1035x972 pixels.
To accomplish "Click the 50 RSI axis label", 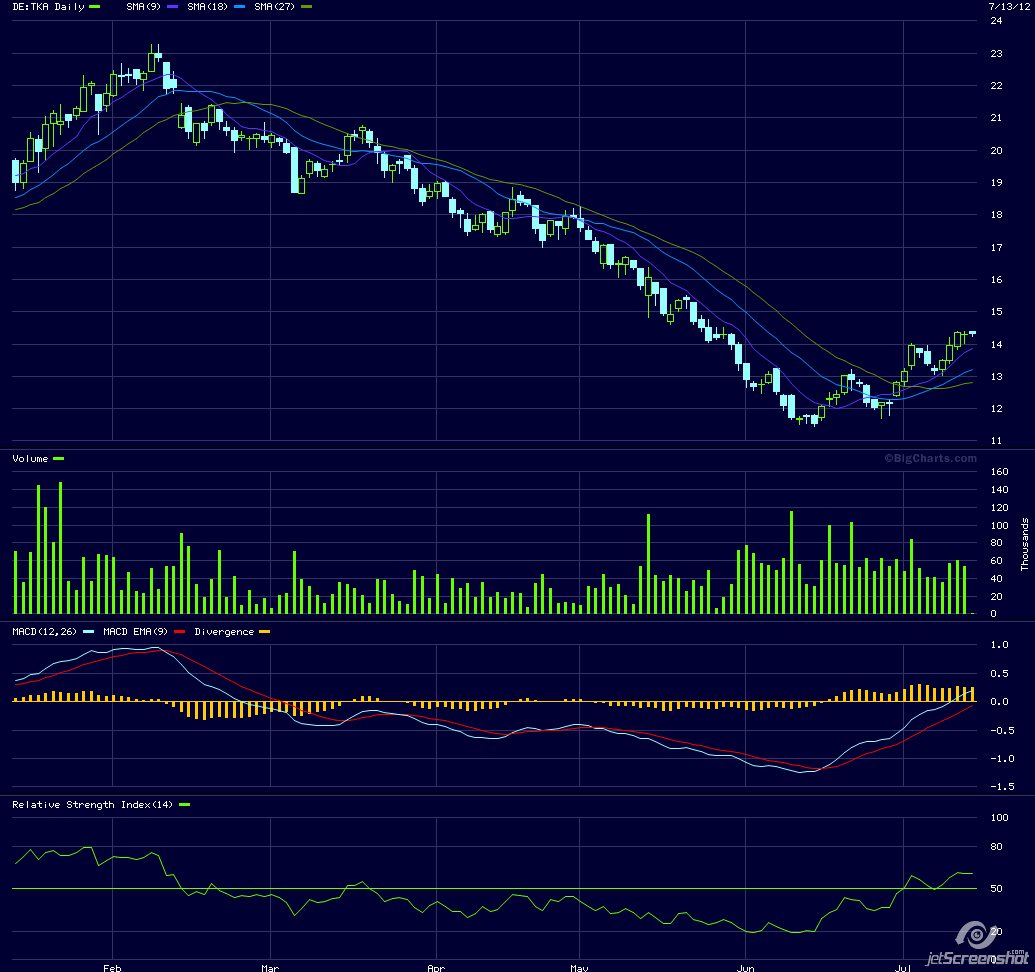I will 996,889.
